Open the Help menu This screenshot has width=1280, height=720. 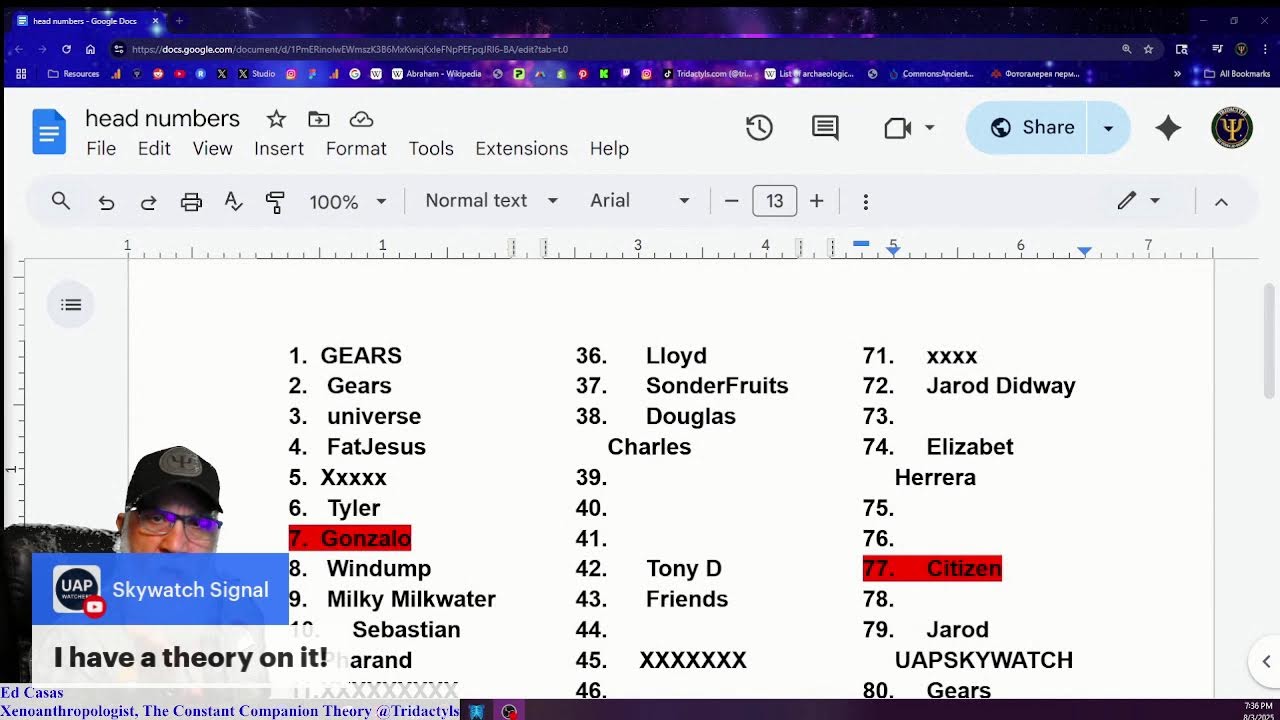point(609,148)
